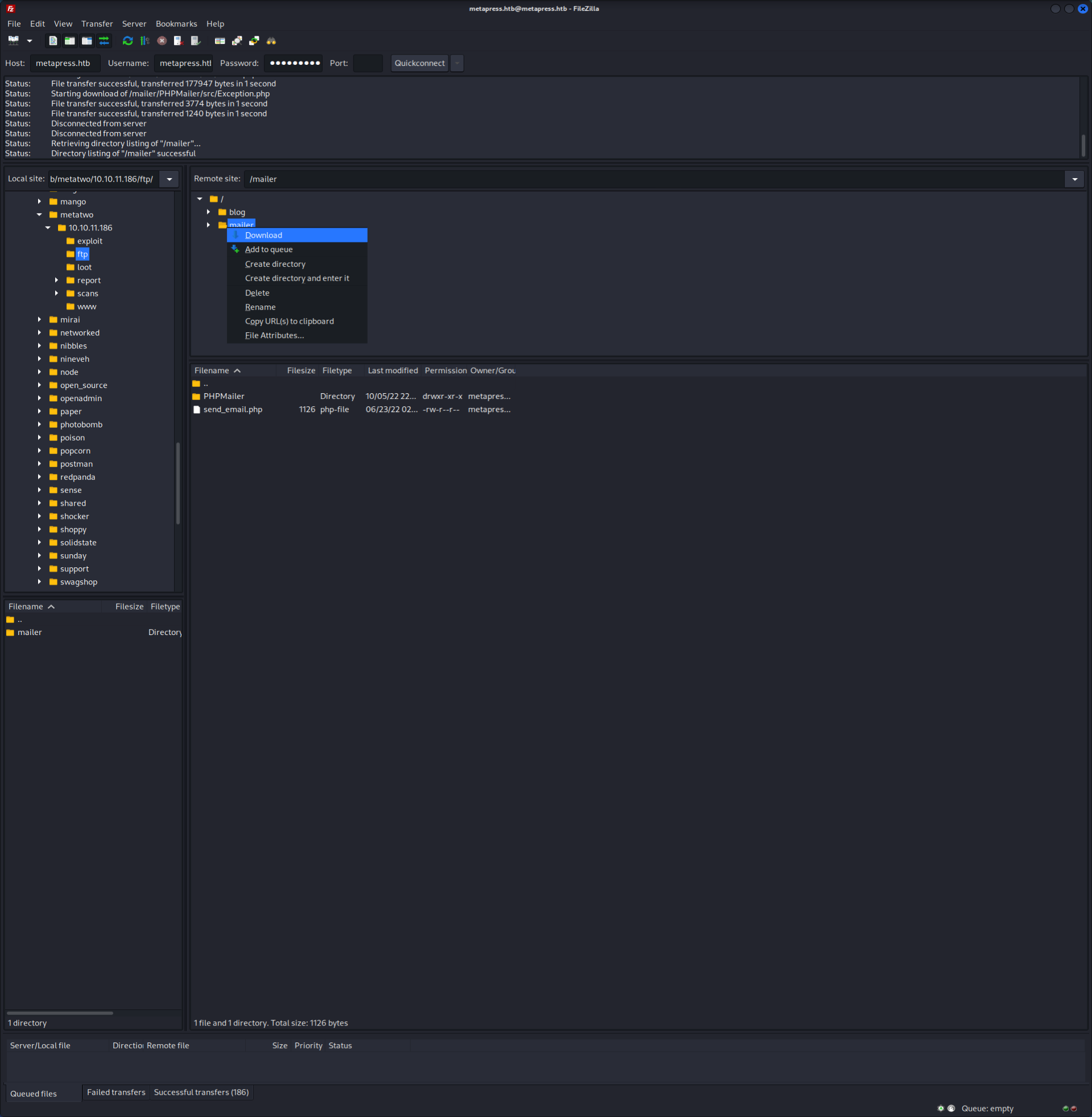This screenshot has height=1117, width=1092.
Task: Click the Password input field
Action: [x=294, y=63]
